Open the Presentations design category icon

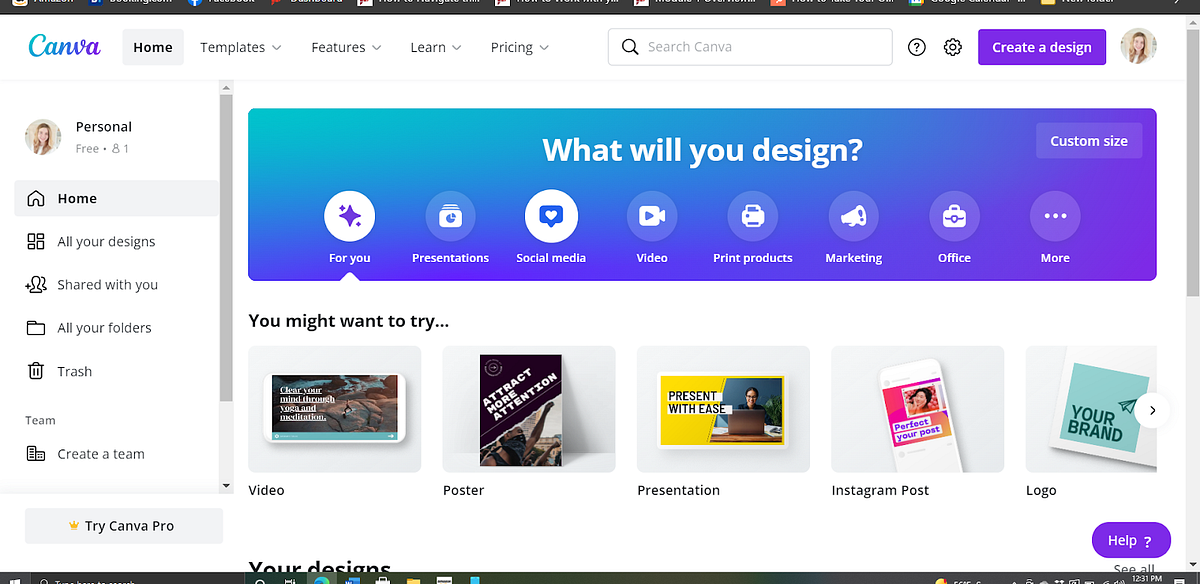[x=450, y=215]
